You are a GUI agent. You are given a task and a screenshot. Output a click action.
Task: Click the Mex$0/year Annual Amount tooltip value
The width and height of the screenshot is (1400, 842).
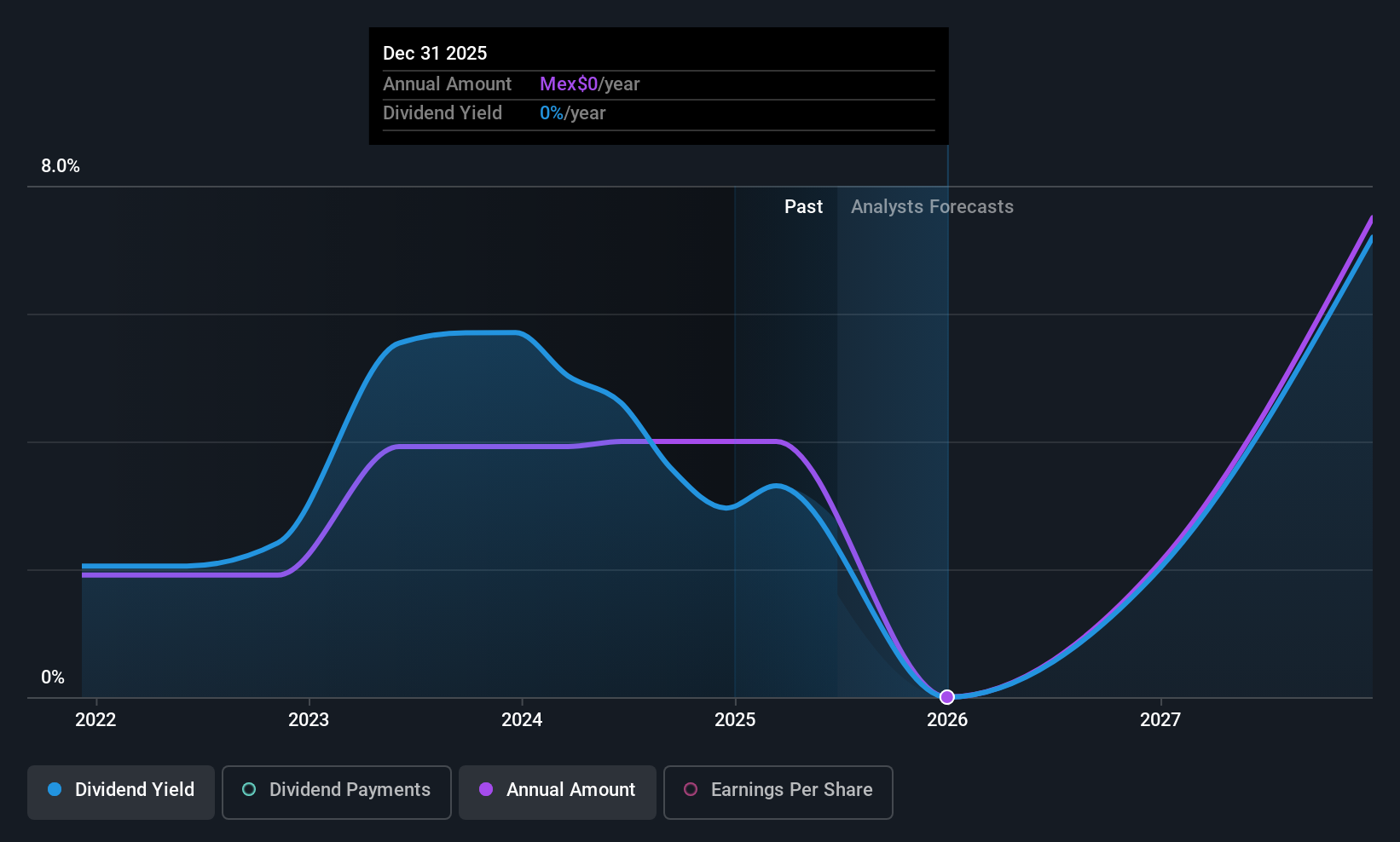point(589,84)
